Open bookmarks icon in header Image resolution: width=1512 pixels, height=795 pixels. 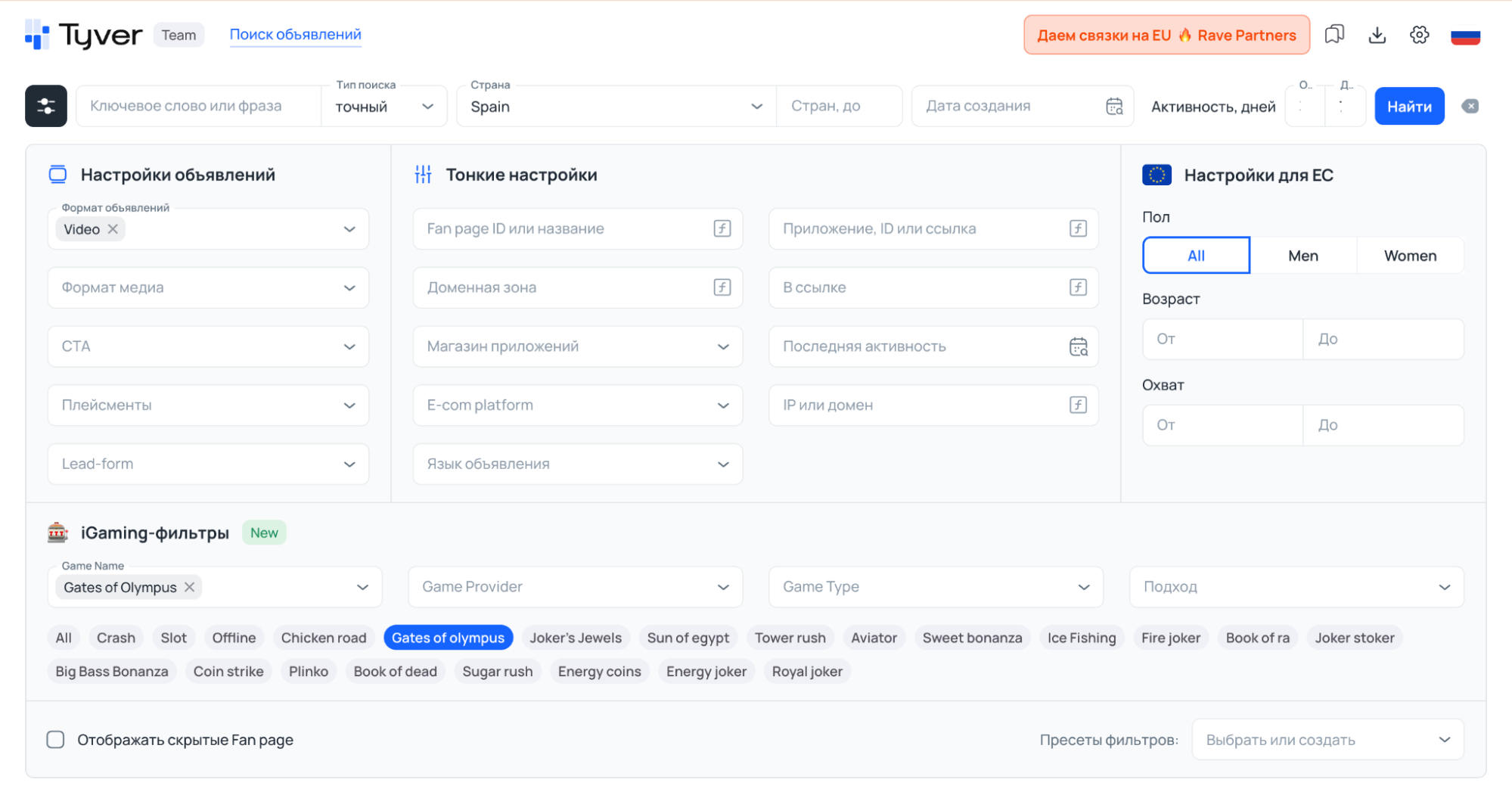(1334, 35)
